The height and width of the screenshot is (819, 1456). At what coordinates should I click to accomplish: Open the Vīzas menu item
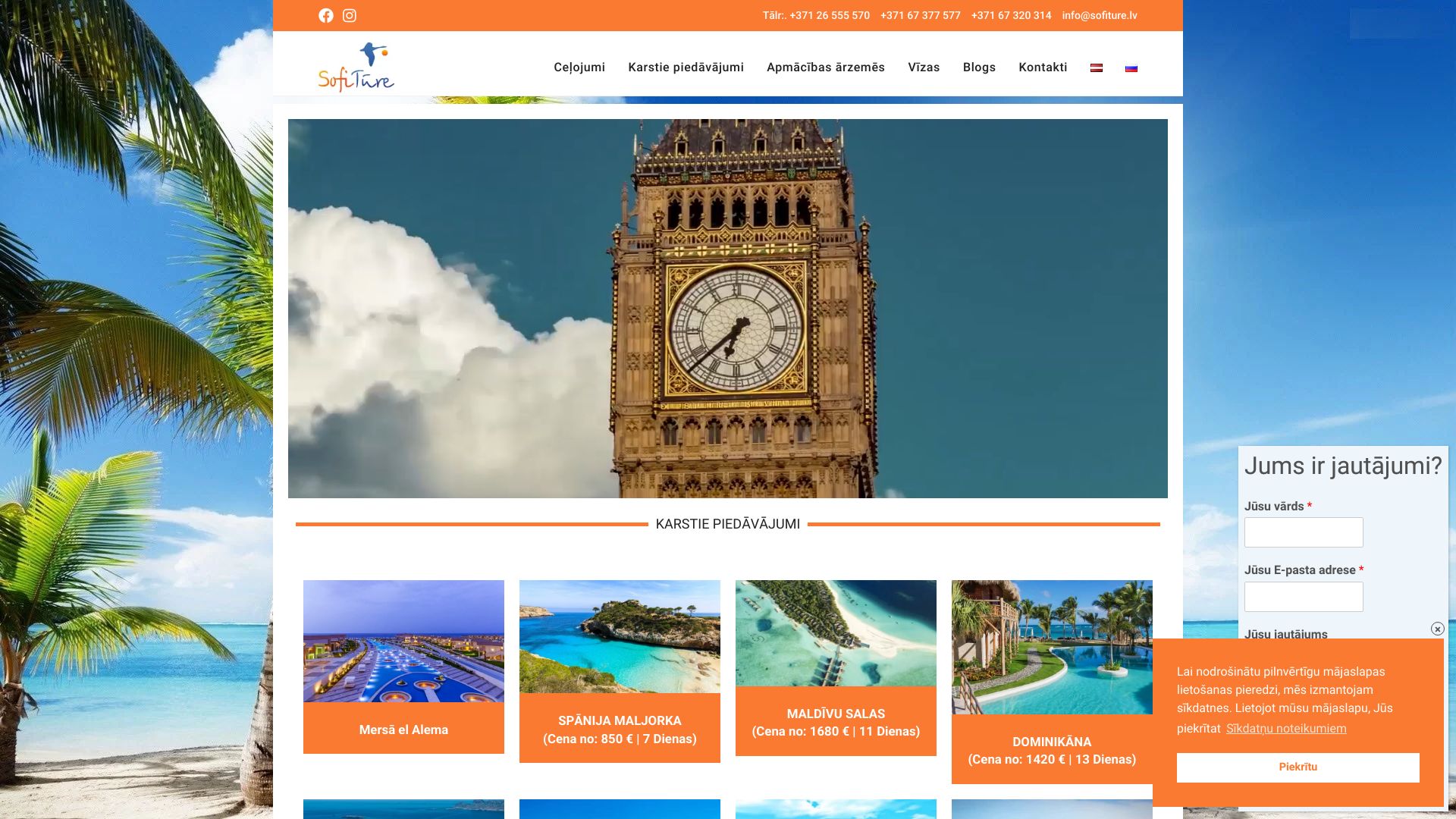pos(924,67)
